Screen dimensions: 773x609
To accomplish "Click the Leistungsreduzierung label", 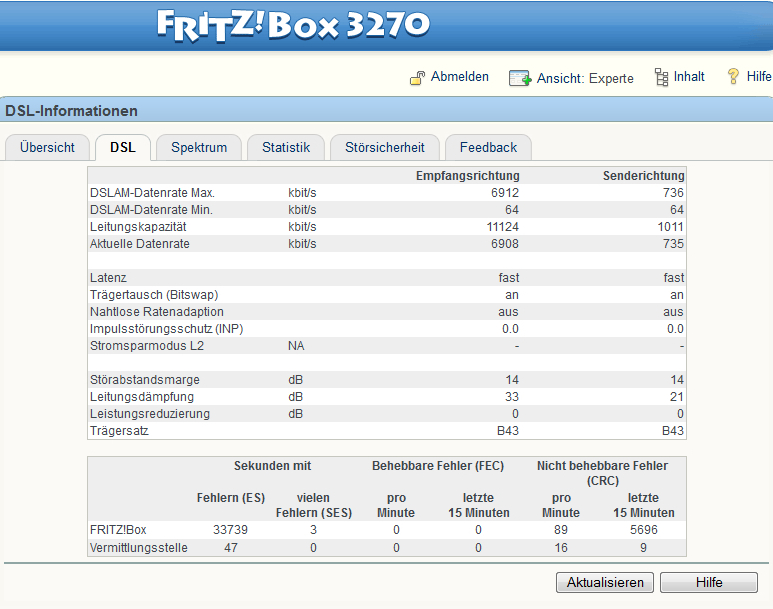I will (x=150, y=414).
